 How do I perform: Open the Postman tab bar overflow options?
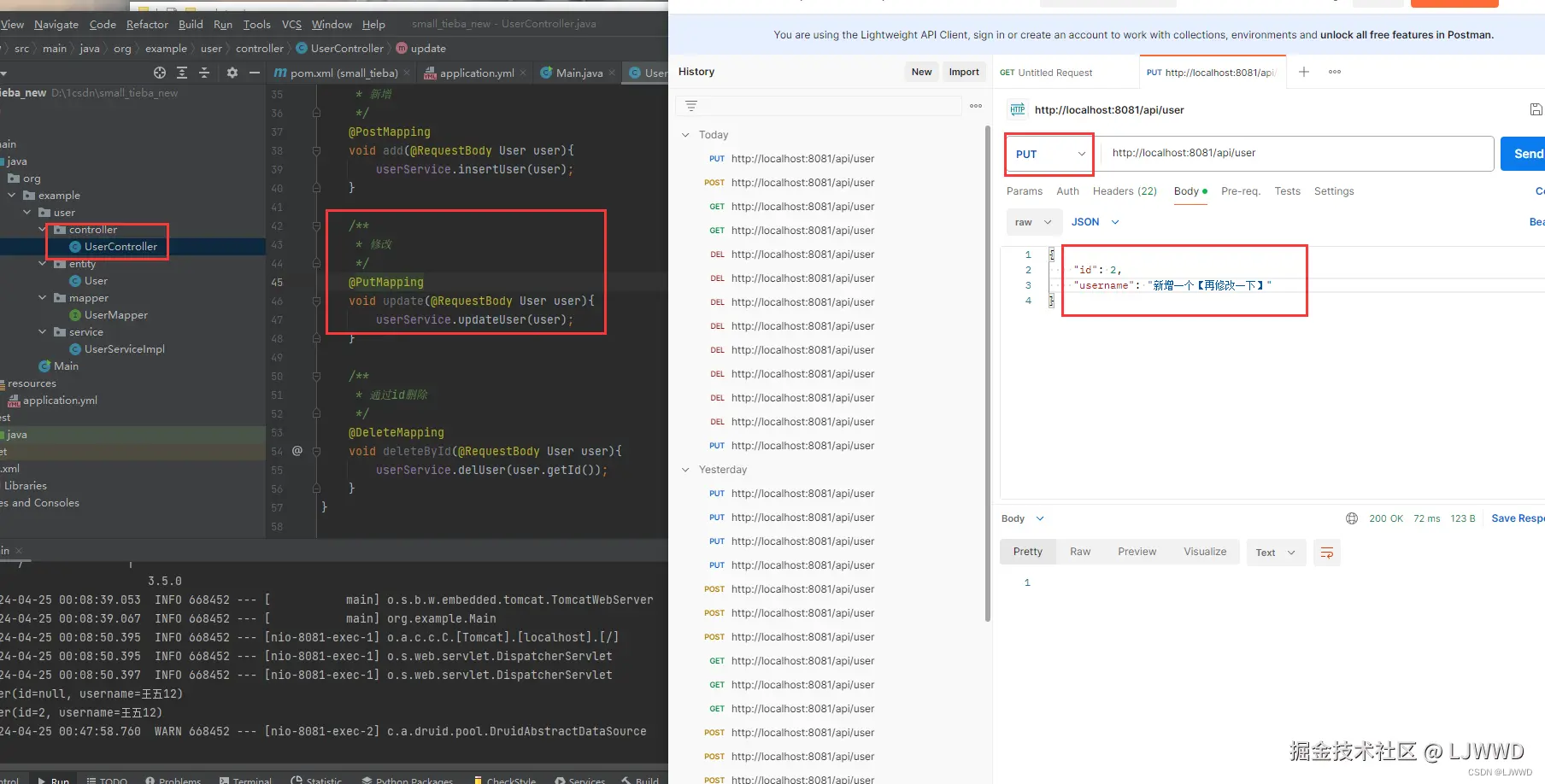(1335, 72)
